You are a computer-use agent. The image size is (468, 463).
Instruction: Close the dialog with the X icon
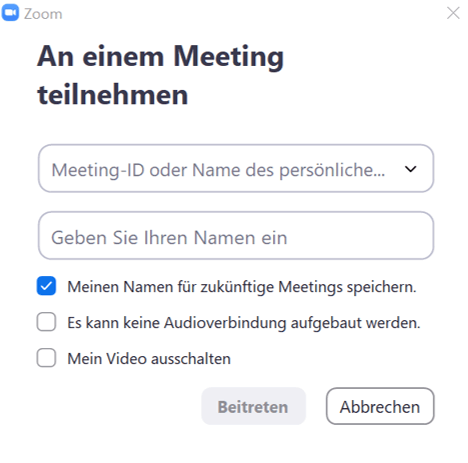[x=453, y=13]
